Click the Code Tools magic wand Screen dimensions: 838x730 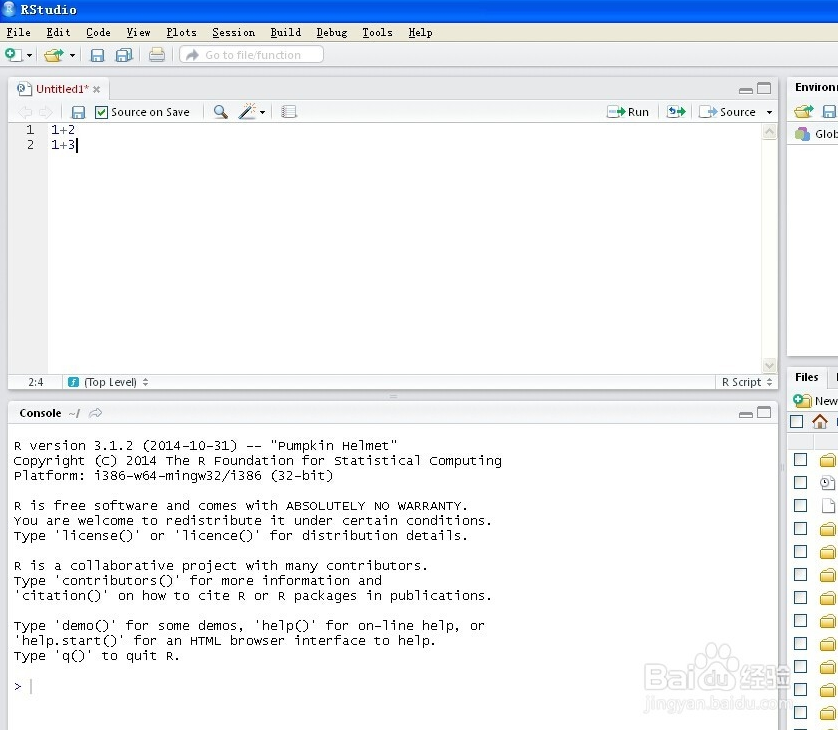pyautogui.click(x=247, y=111)
